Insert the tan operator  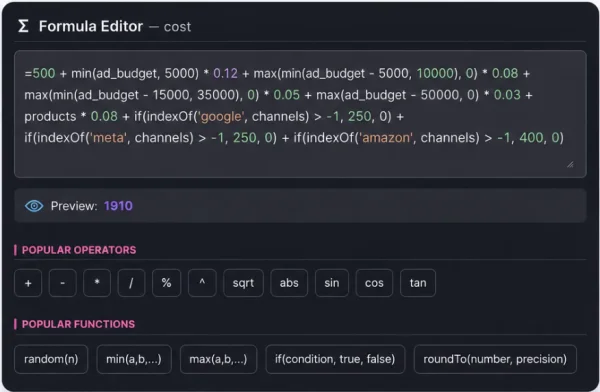pos(418,283)
